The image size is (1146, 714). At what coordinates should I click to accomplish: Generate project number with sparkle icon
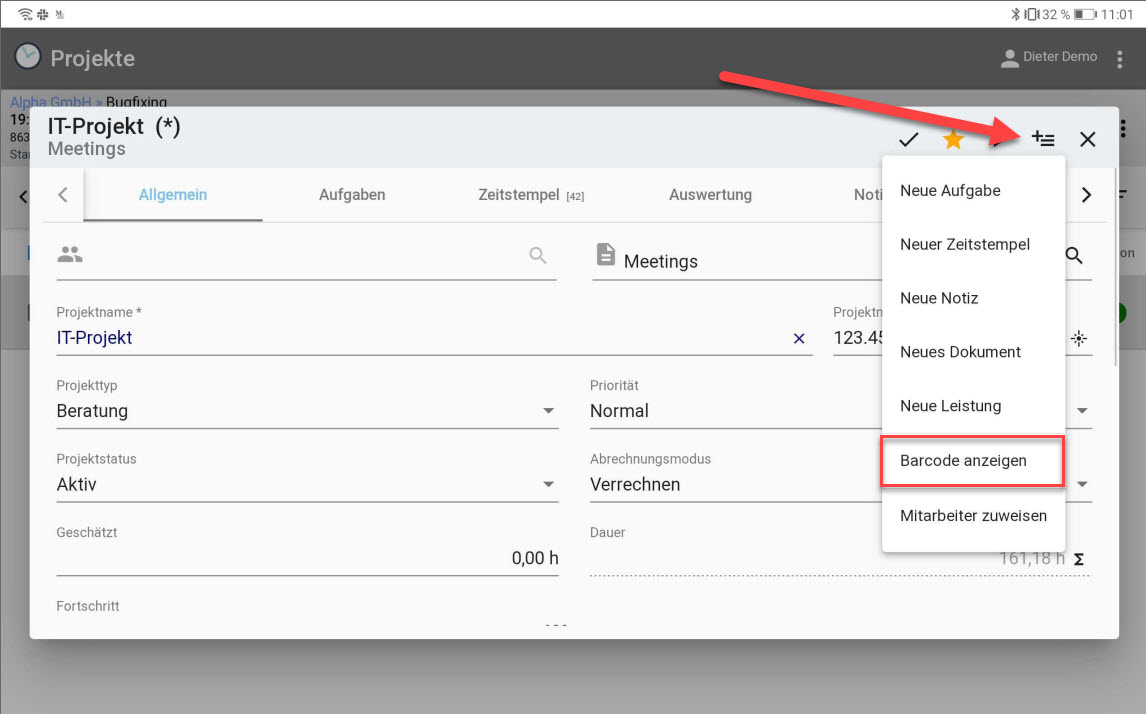click(1079, 338)
